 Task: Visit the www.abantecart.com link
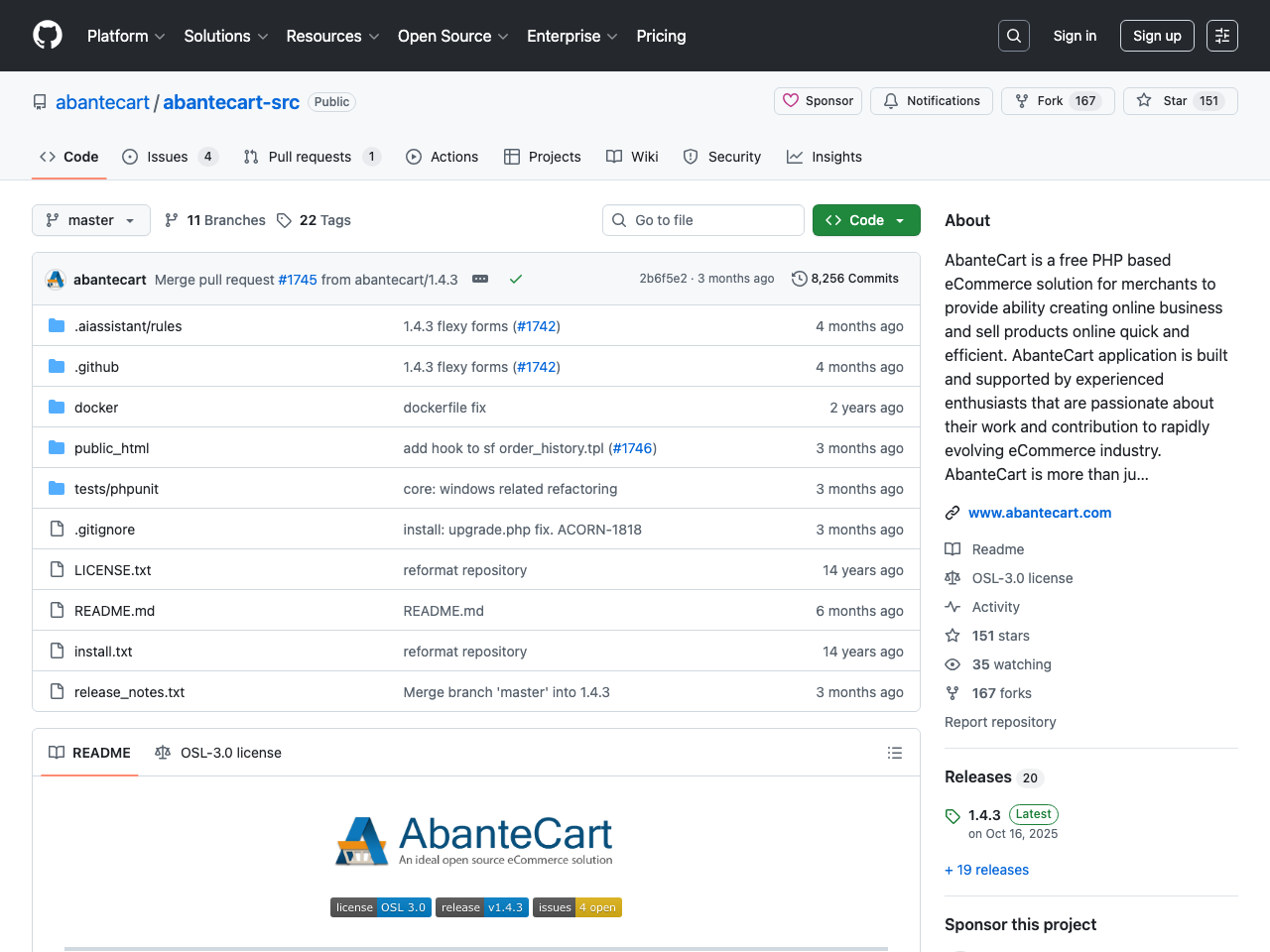pos(1040,513)
